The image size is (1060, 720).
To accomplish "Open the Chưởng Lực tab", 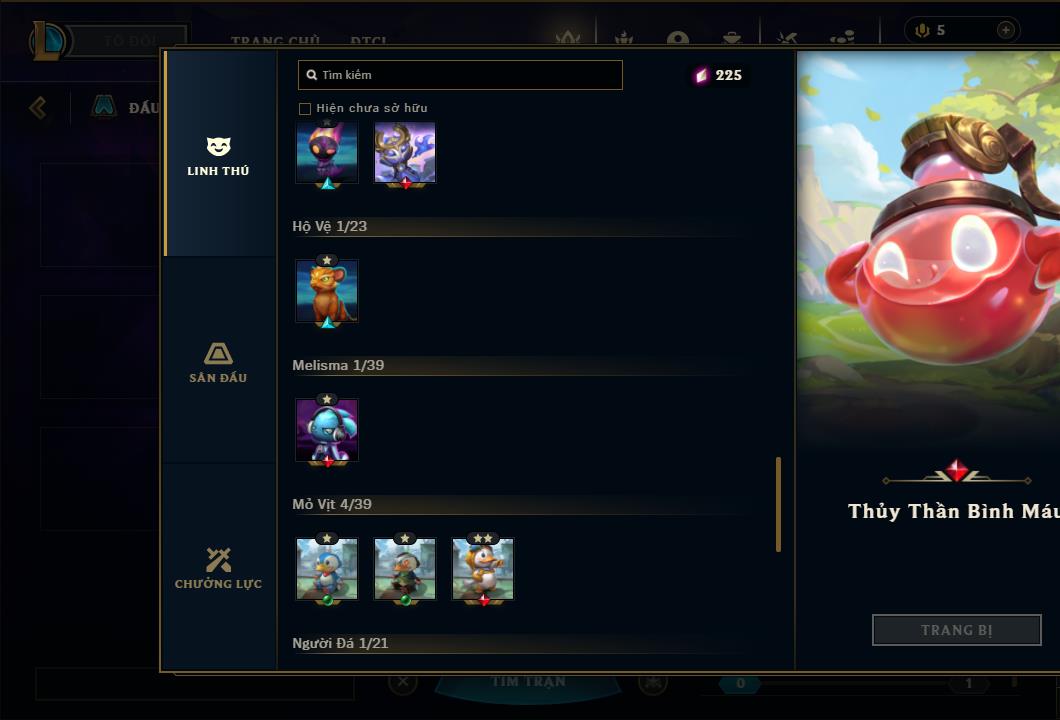I will (218, 569).
